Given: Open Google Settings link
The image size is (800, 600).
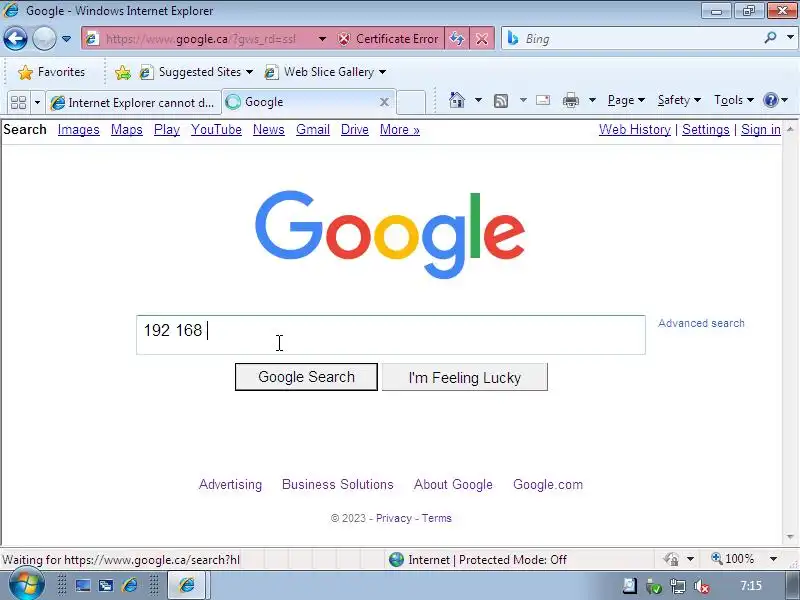Looking at the screenshot, I should pyautogui.click(x=706, y=130).
